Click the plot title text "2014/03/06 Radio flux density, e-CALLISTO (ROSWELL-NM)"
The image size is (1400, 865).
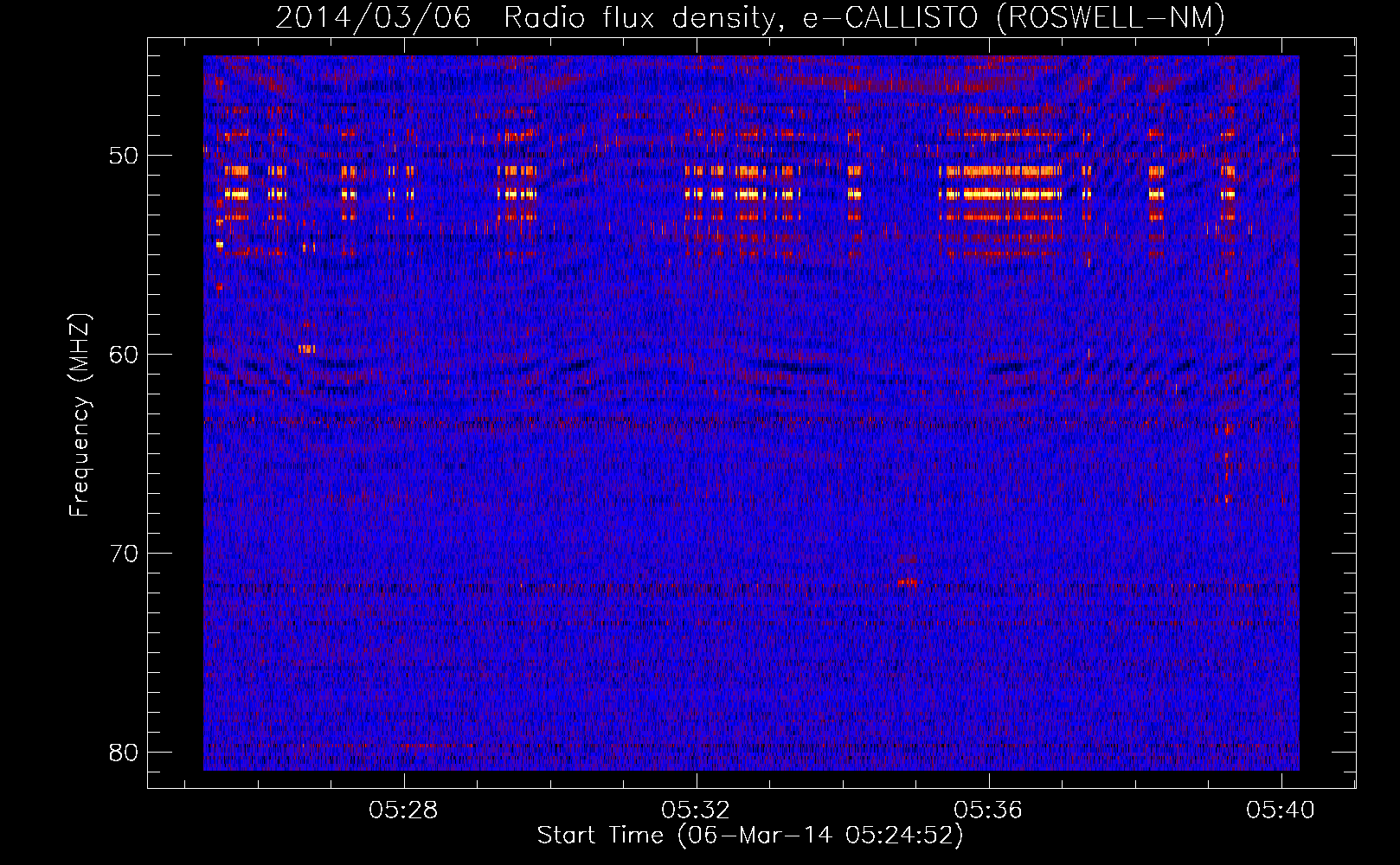coord(750,17)
